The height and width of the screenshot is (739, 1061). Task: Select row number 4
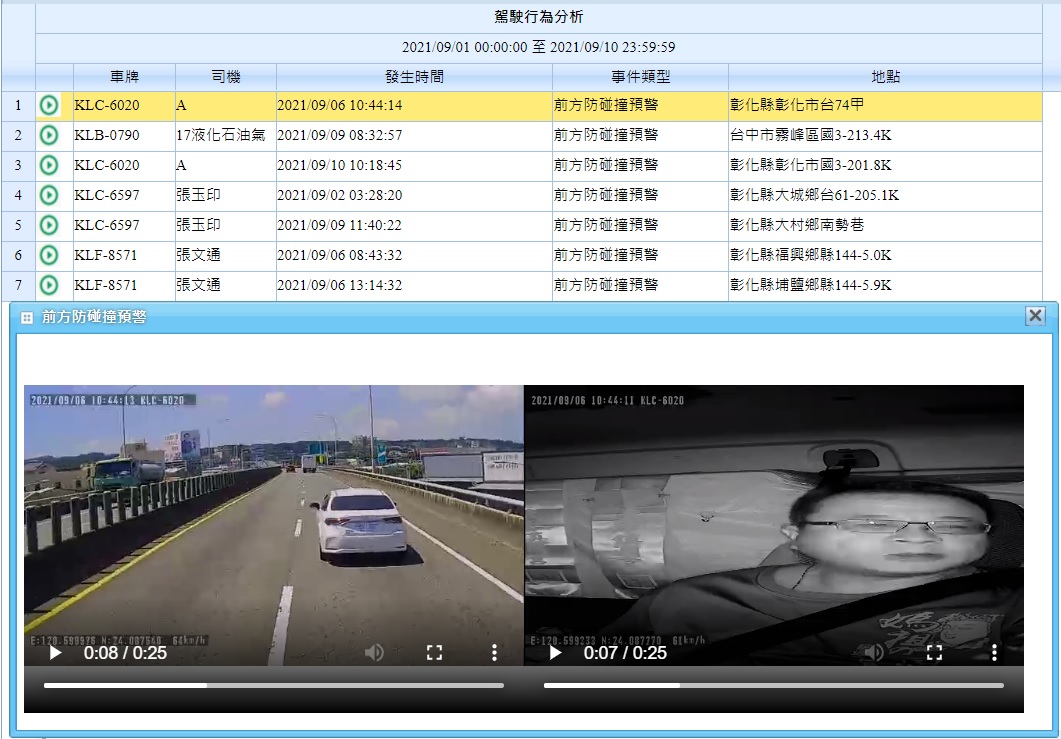18,196
